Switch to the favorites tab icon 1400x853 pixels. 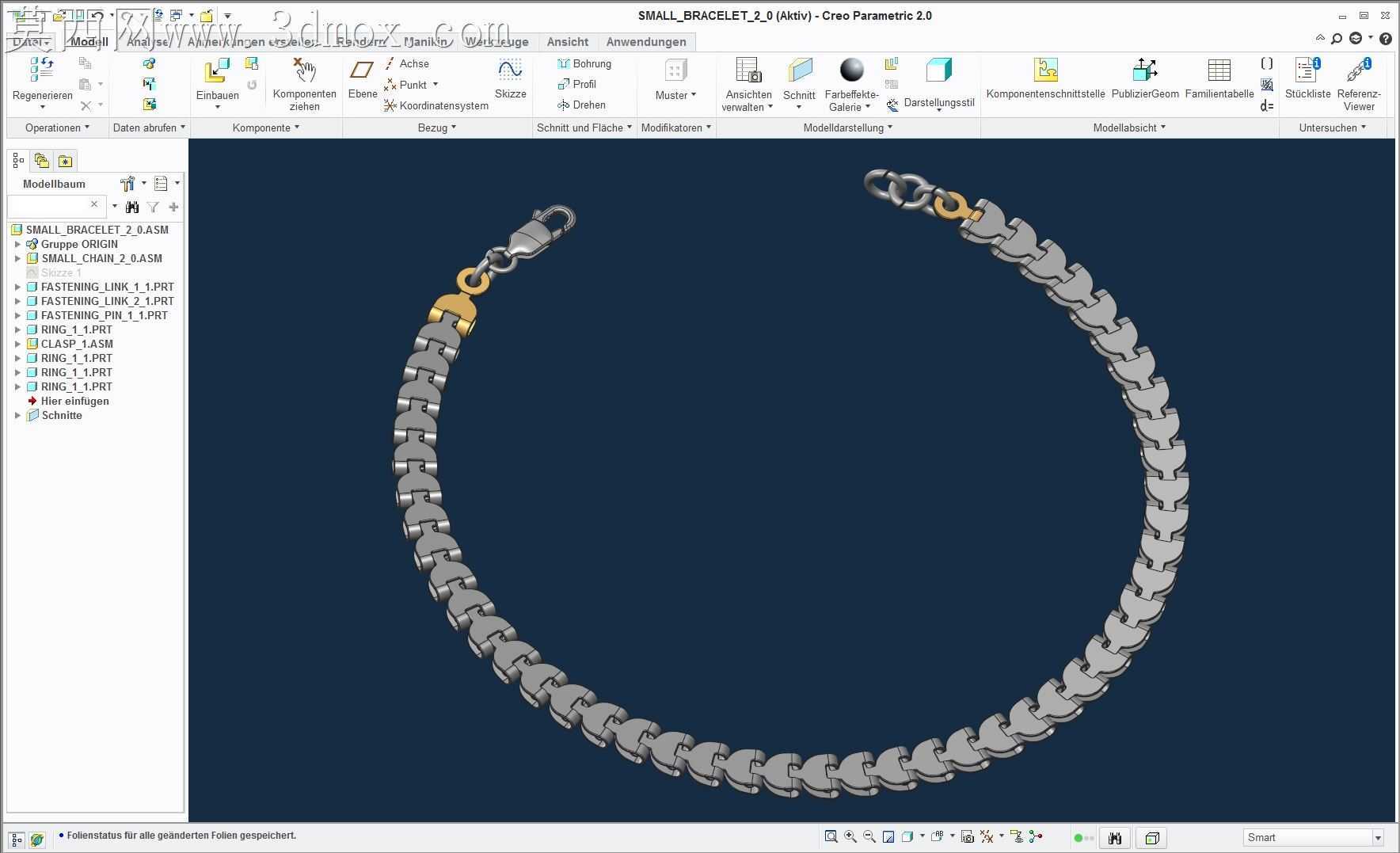click(x=66, y=161)
